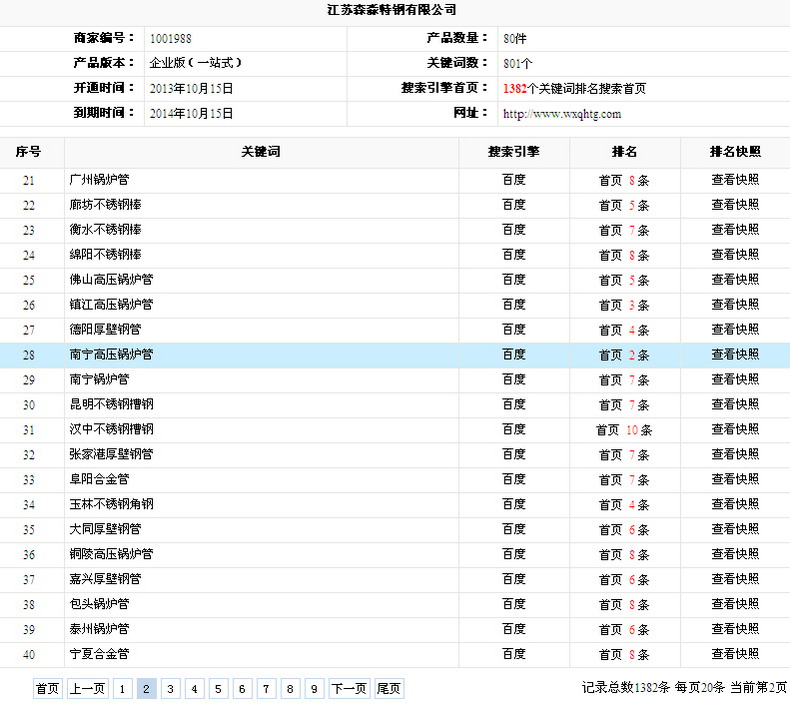
Task: Select the 记录总数1382条 summary text
Action: [x=626, y=687]
